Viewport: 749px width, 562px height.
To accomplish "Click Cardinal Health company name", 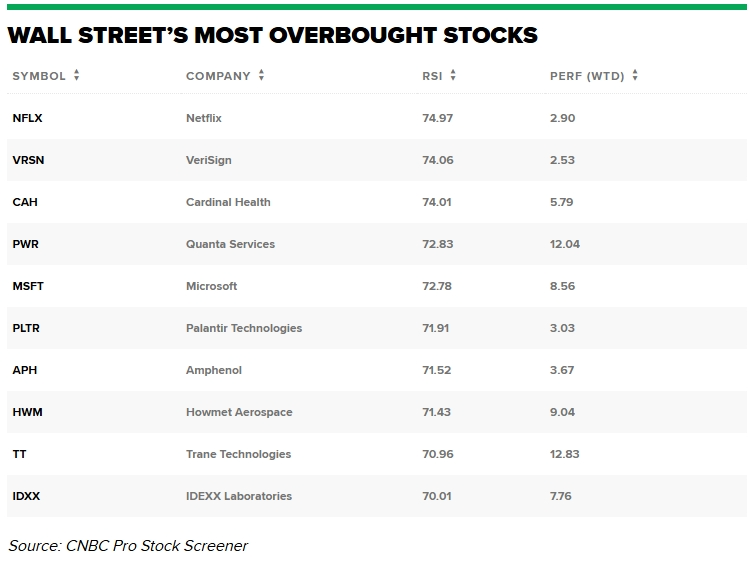I will click(x=228, y=202).
